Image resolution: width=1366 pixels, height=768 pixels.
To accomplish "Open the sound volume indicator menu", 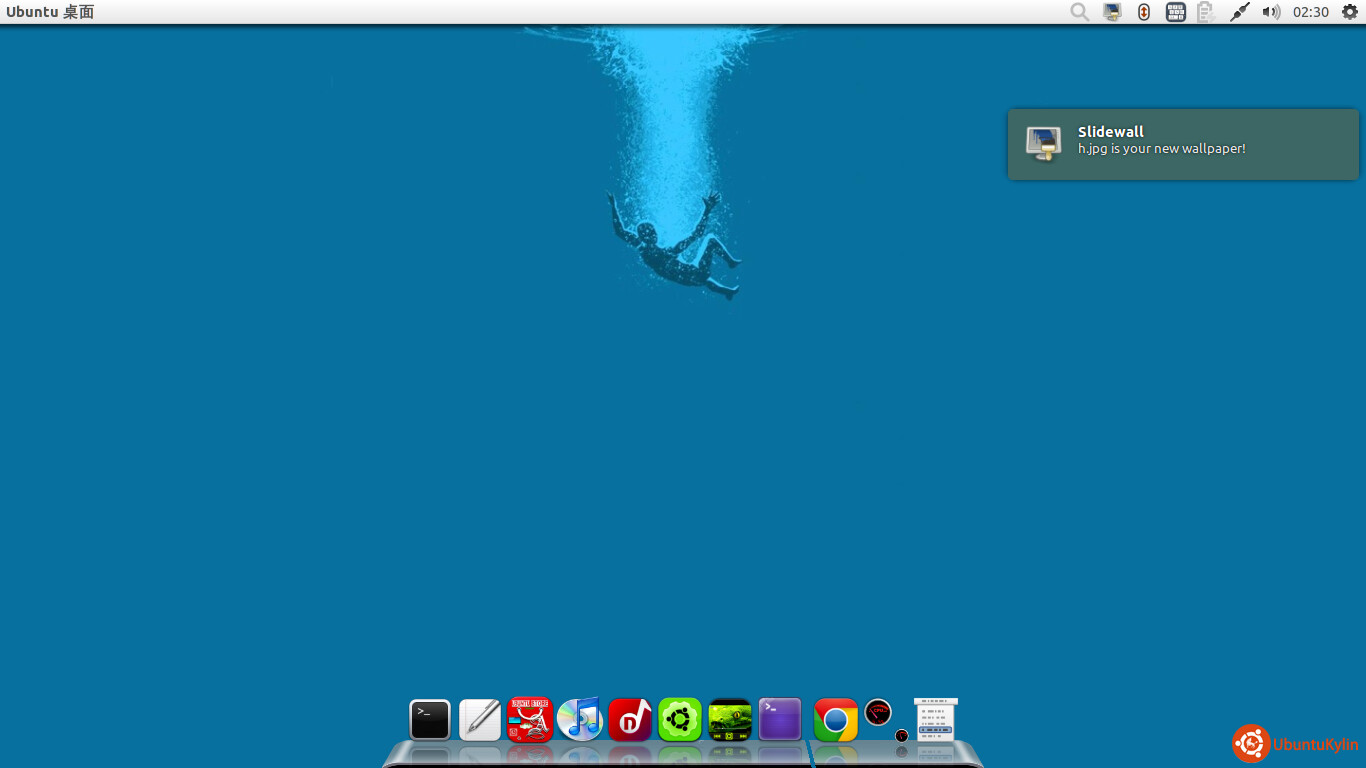I will (1271, 12).
